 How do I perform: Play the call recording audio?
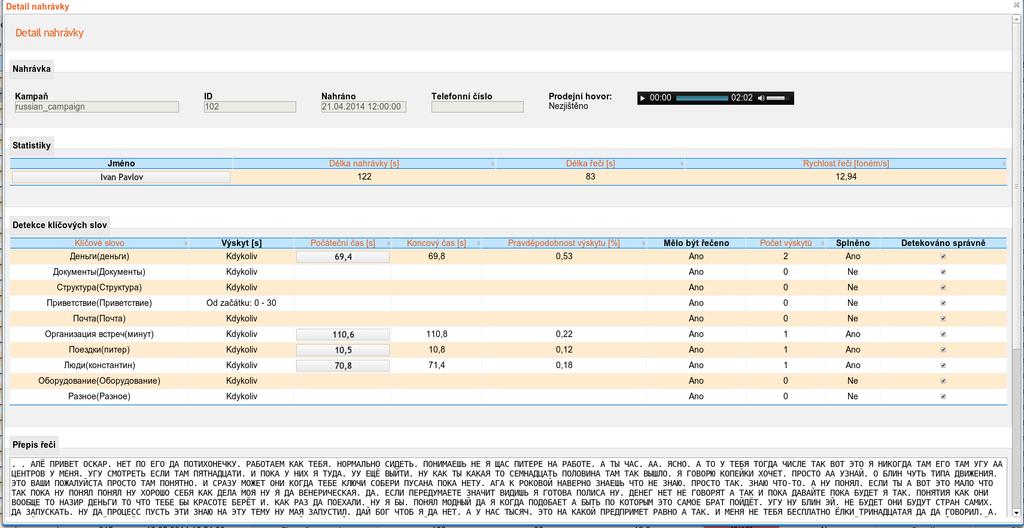point(643,98)
